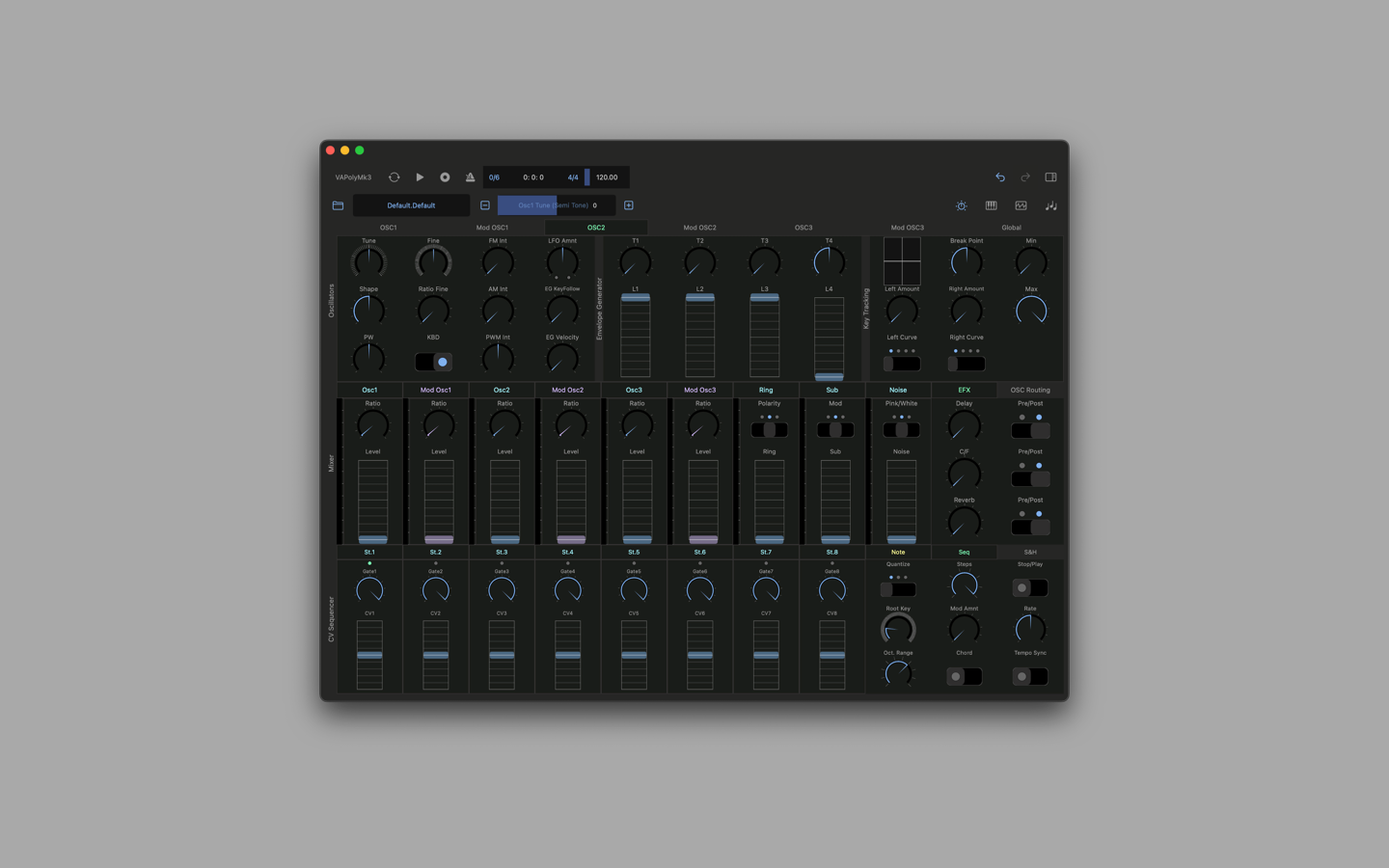Image resolution: width=1389 pixels, height=868 pixels.
Task: Click the Reverb knob in EFX
Action: [x=965, y=522]
